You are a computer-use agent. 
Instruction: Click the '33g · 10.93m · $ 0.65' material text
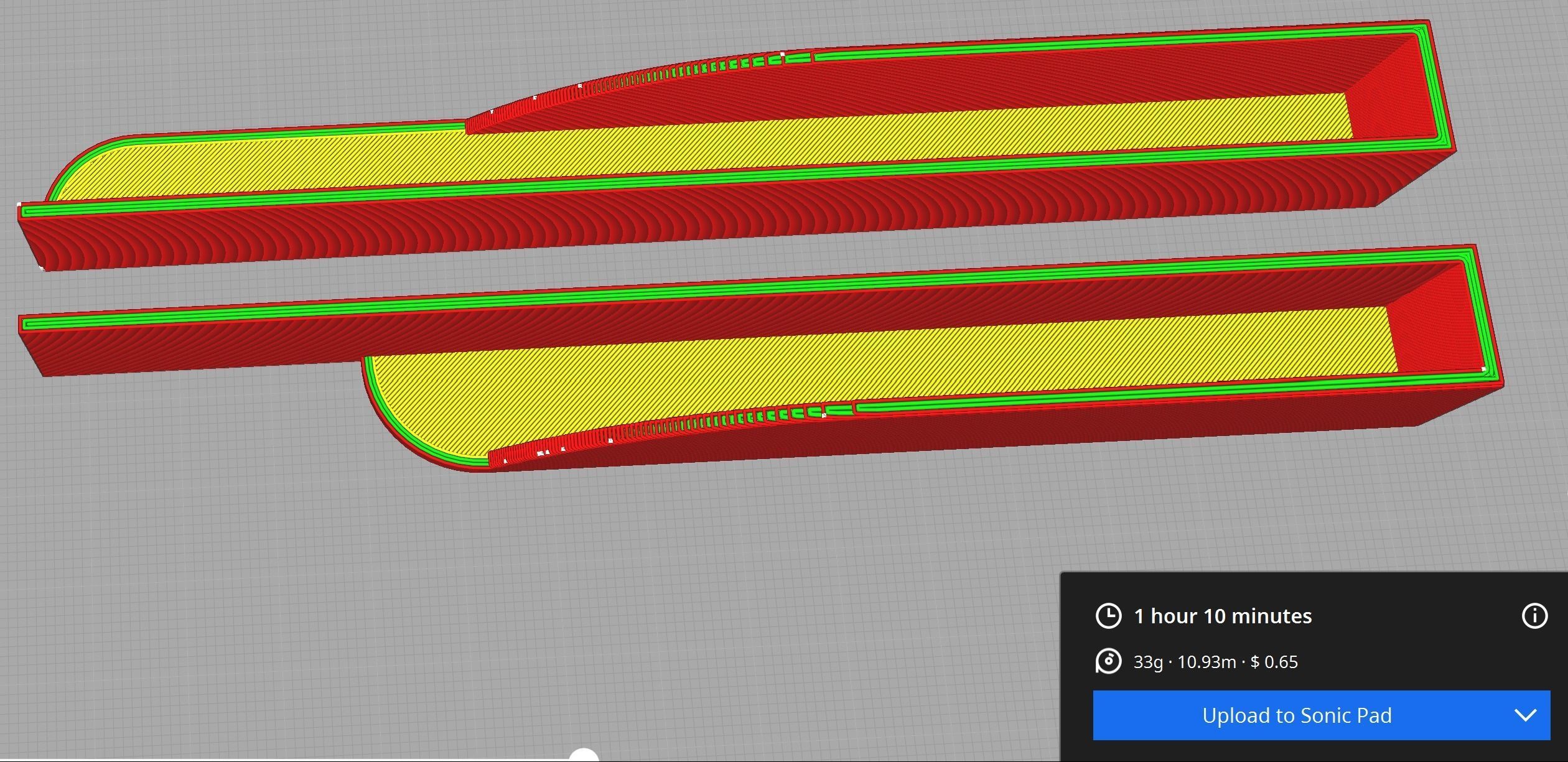pyautogui.click(x=1215, y=662)
